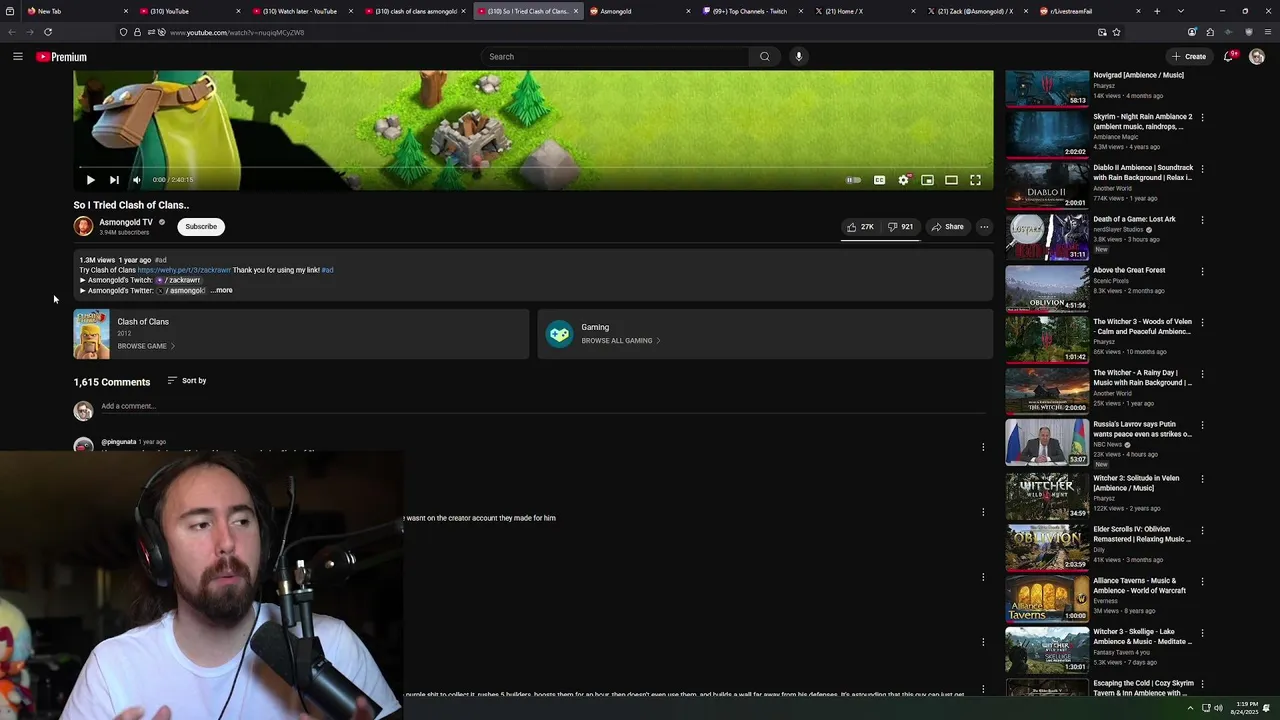Open the player settings gear
This screenshot has height=720, width=1280.
[x=904, y=180]
